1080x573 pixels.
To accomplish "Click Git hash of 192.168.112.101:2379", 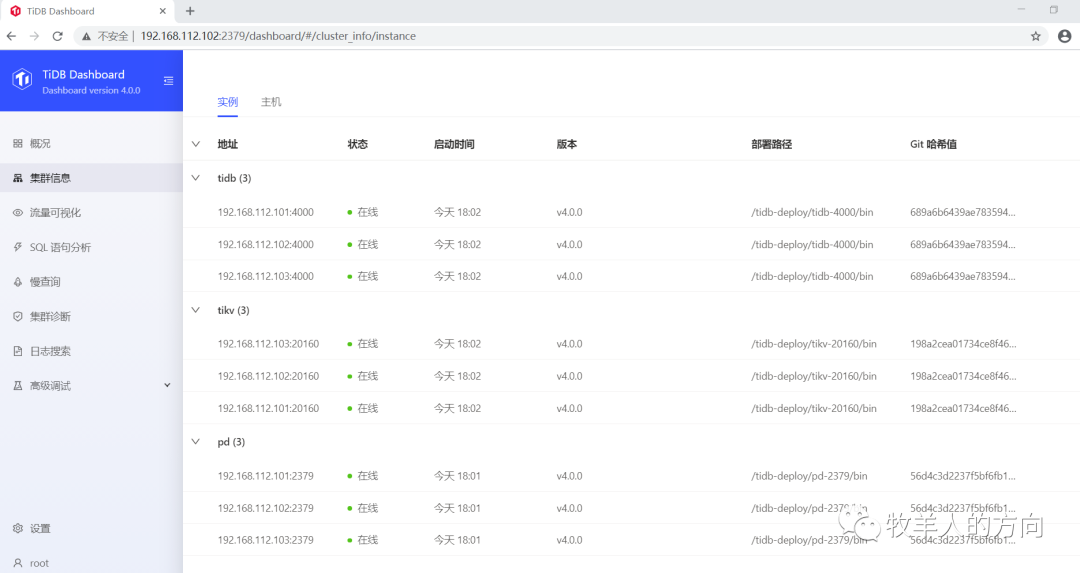I will pyautogui.click(x=963, y=476).
